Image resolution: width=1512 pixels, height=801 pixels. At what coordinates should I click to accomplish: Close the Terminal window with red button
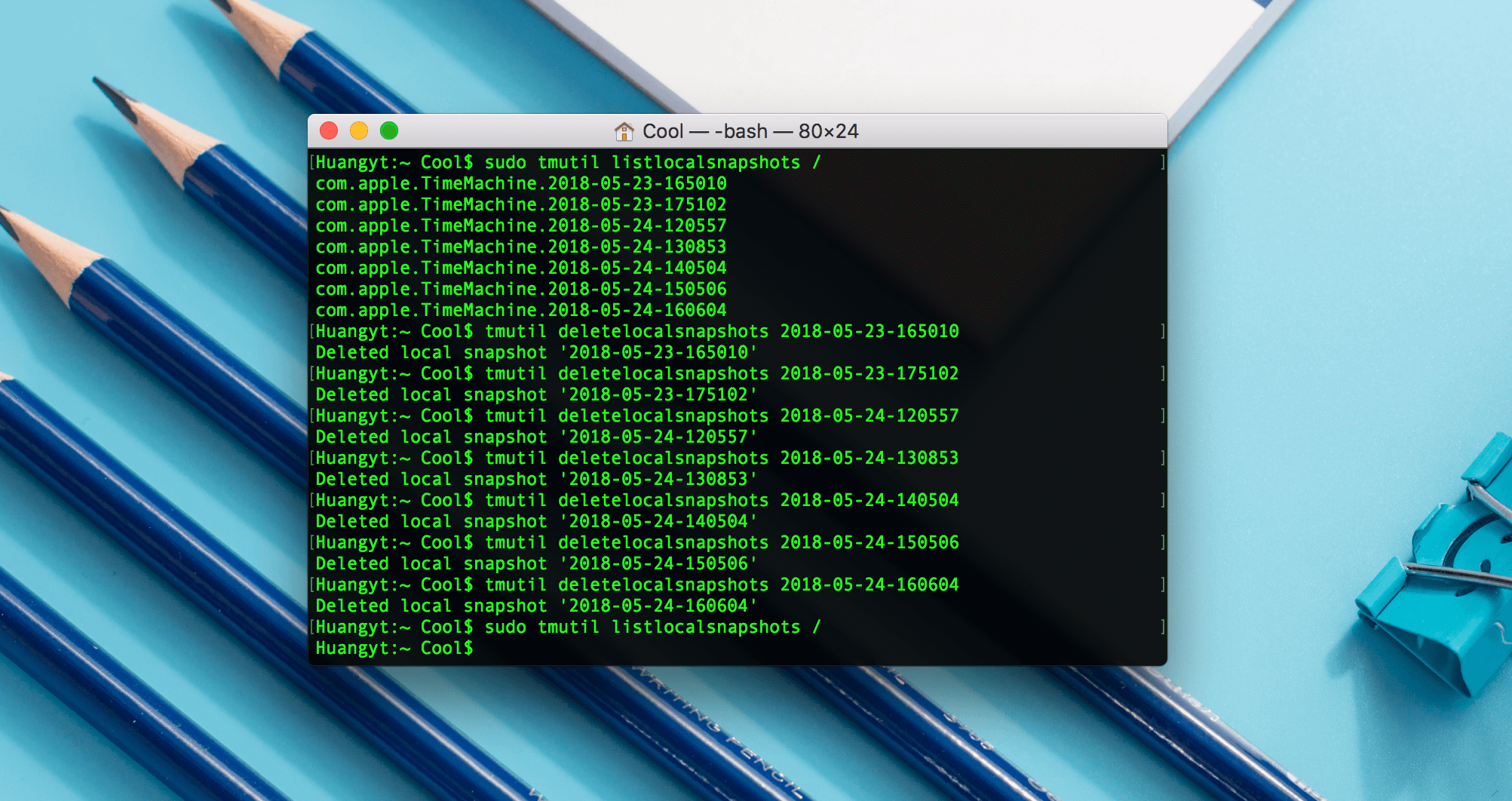pos(329,130)
